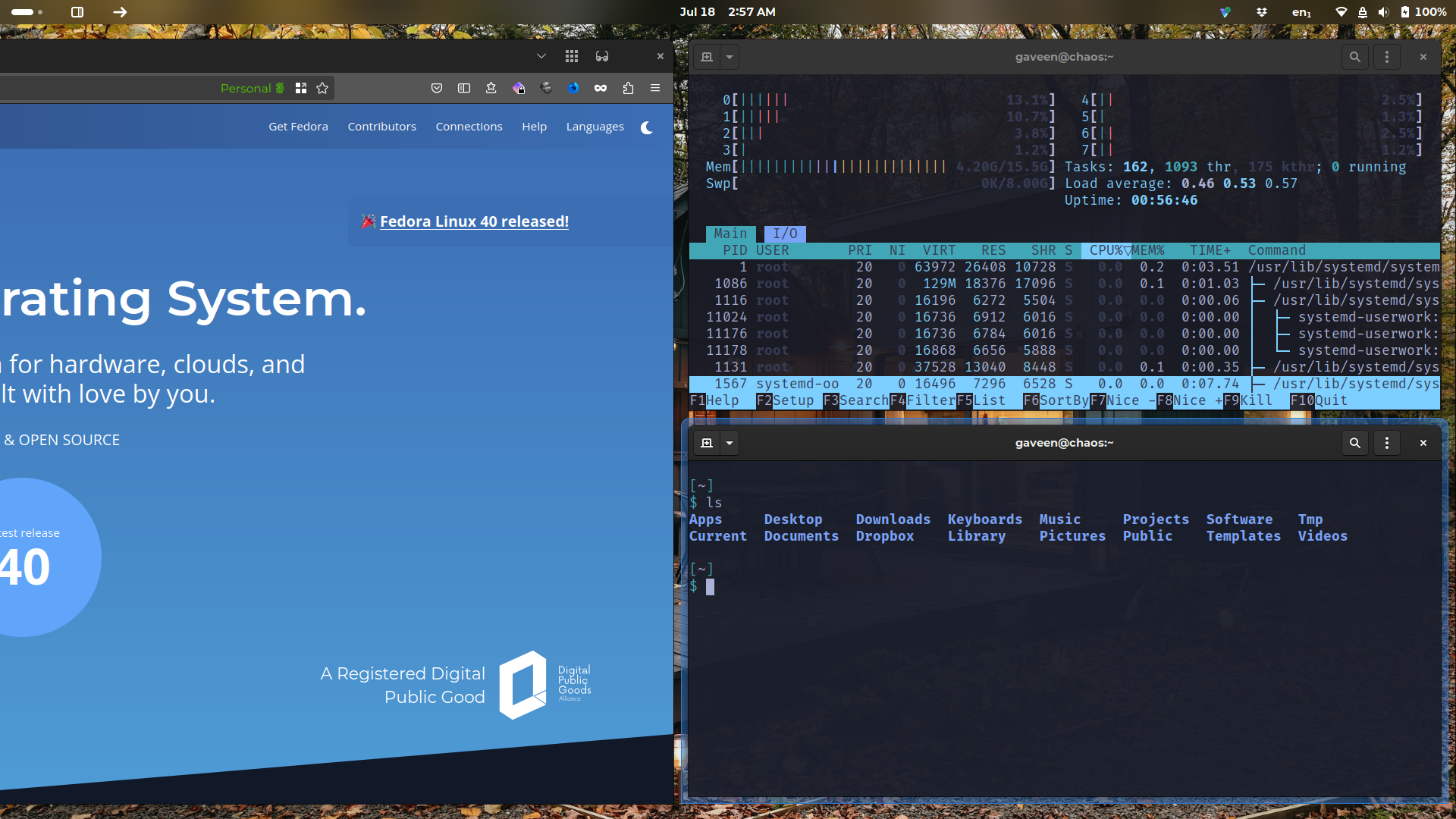
Task: Open the three-dot menu in htop terminal
Action: (x=1387, y=57)
